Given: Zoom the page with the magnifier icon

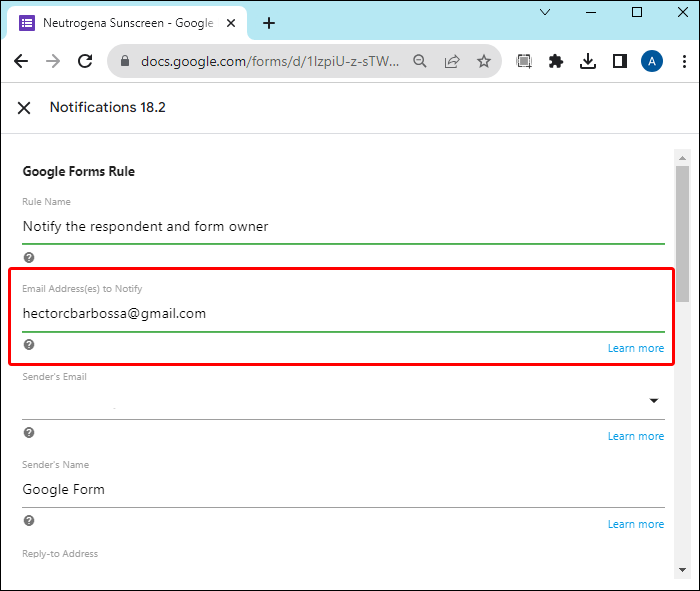Looking at the screenshot, I should [421, 61].
